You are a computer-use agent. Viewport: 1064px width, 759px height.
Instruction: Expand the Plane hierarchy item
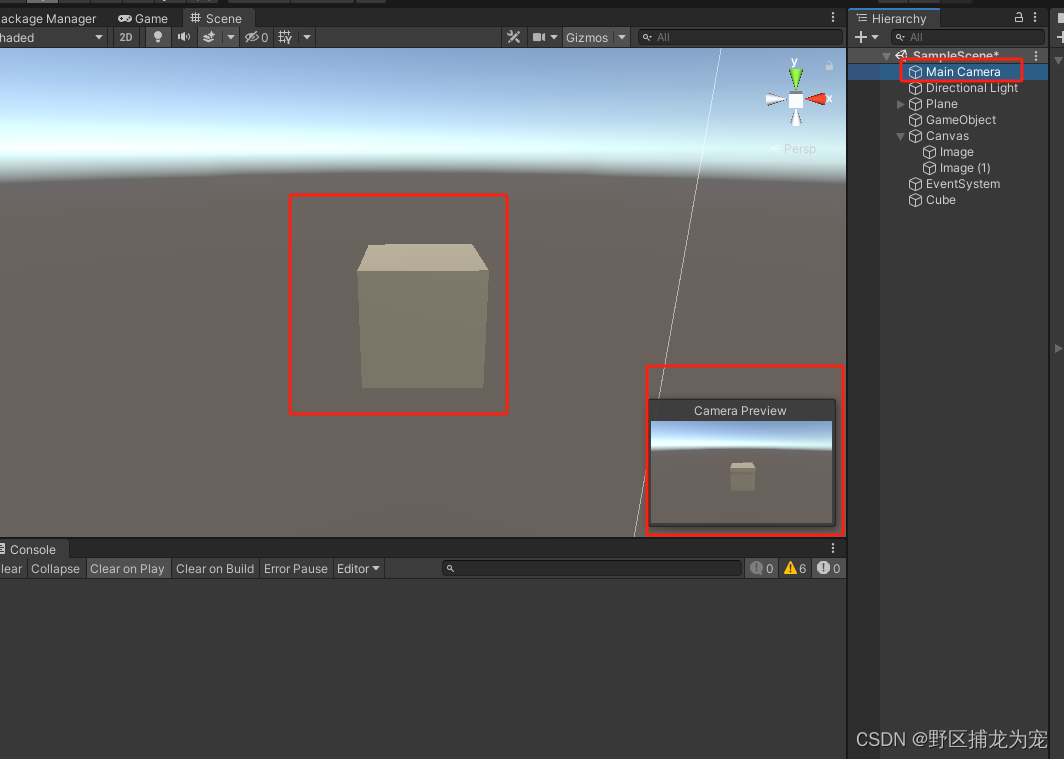(x=900, y=104)
